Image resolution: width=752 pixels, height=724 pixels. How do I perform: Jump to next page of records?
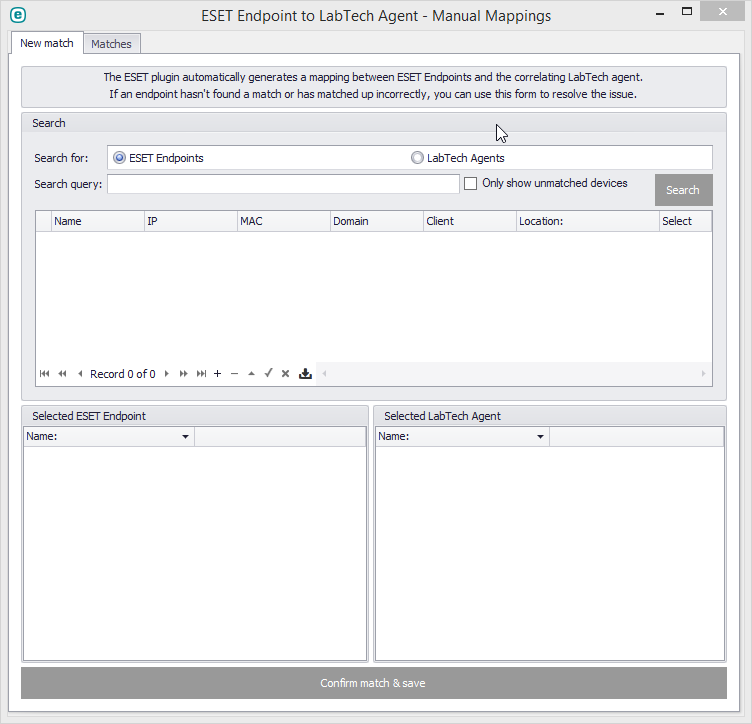pyautogui.click(x=183, y=374)
